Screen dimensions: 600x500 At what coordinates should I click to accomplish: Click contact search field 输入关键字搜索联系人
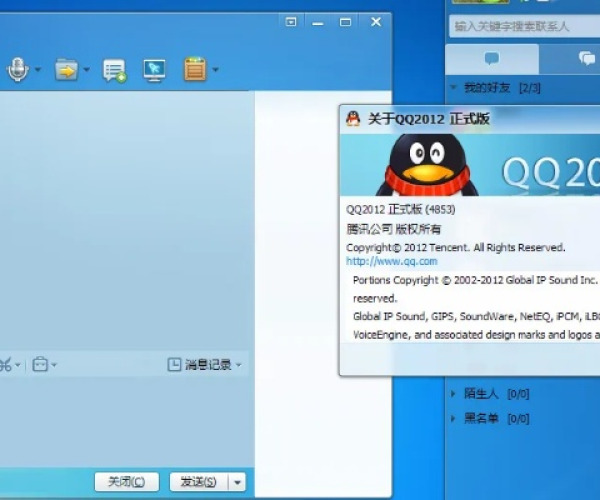pyautogui.click(x=524, y=26)
